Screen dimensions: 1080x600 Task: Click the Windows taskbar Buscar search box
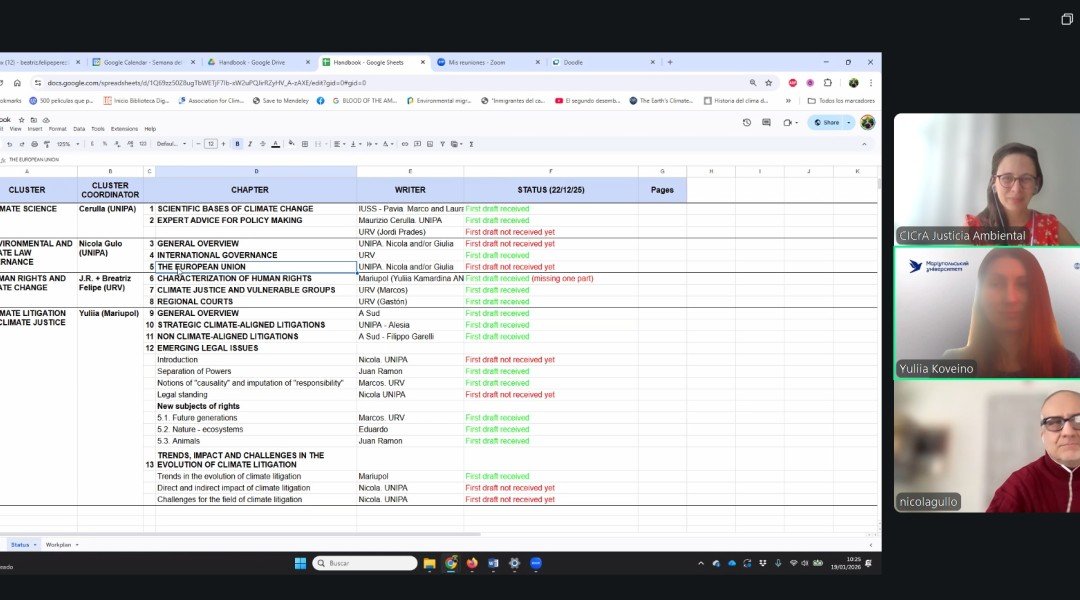tap(365, 563)
